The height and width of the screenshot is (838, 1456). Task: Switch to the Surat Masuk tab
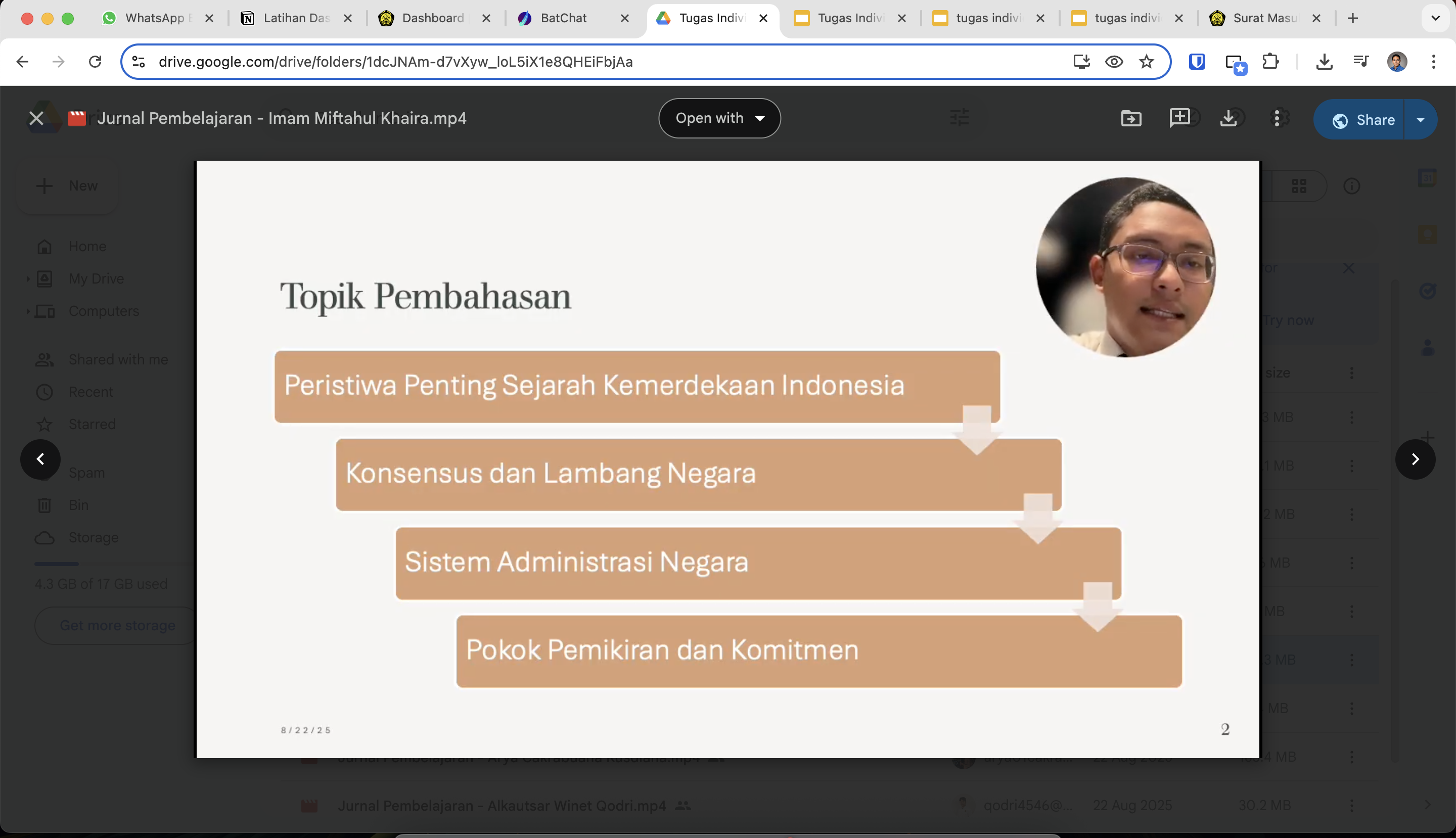(1264, 18)
